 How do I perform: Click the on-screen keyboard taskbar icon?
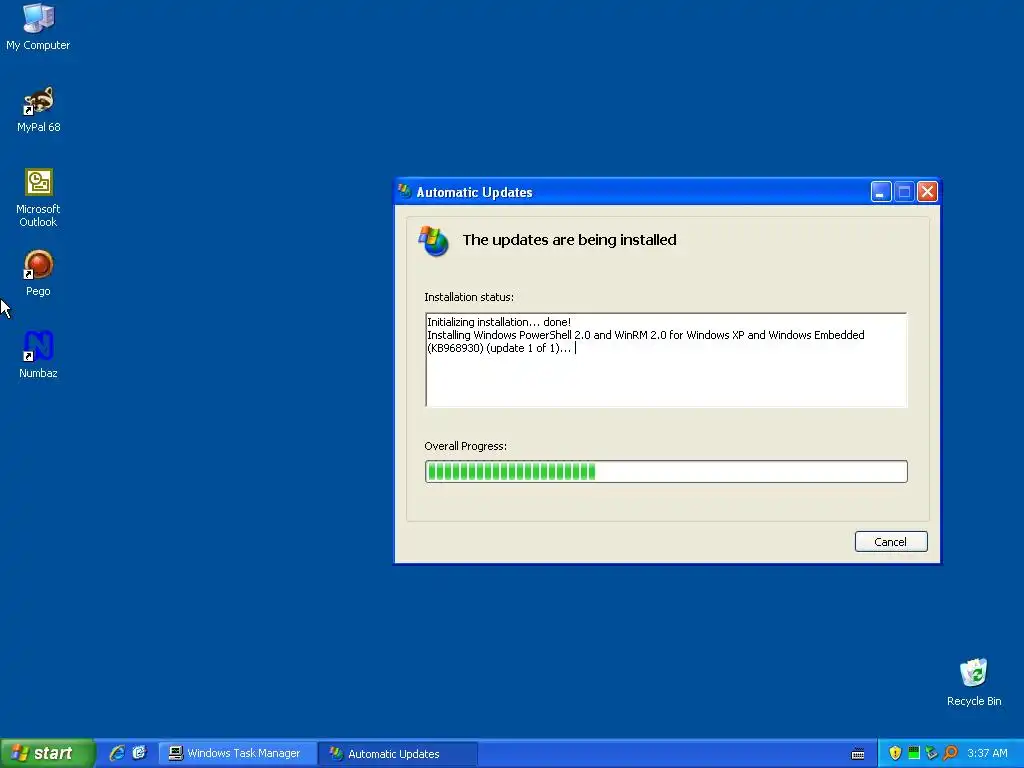click(858, 754)
